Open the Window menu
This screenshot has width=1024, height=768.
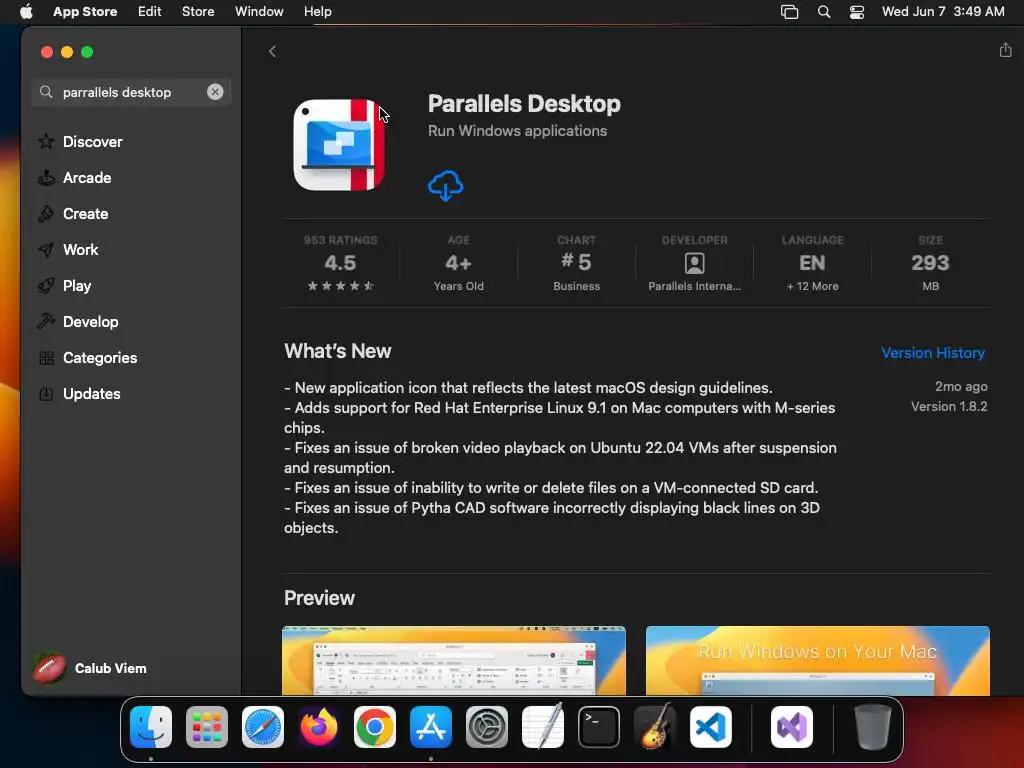tap(259, 11)
